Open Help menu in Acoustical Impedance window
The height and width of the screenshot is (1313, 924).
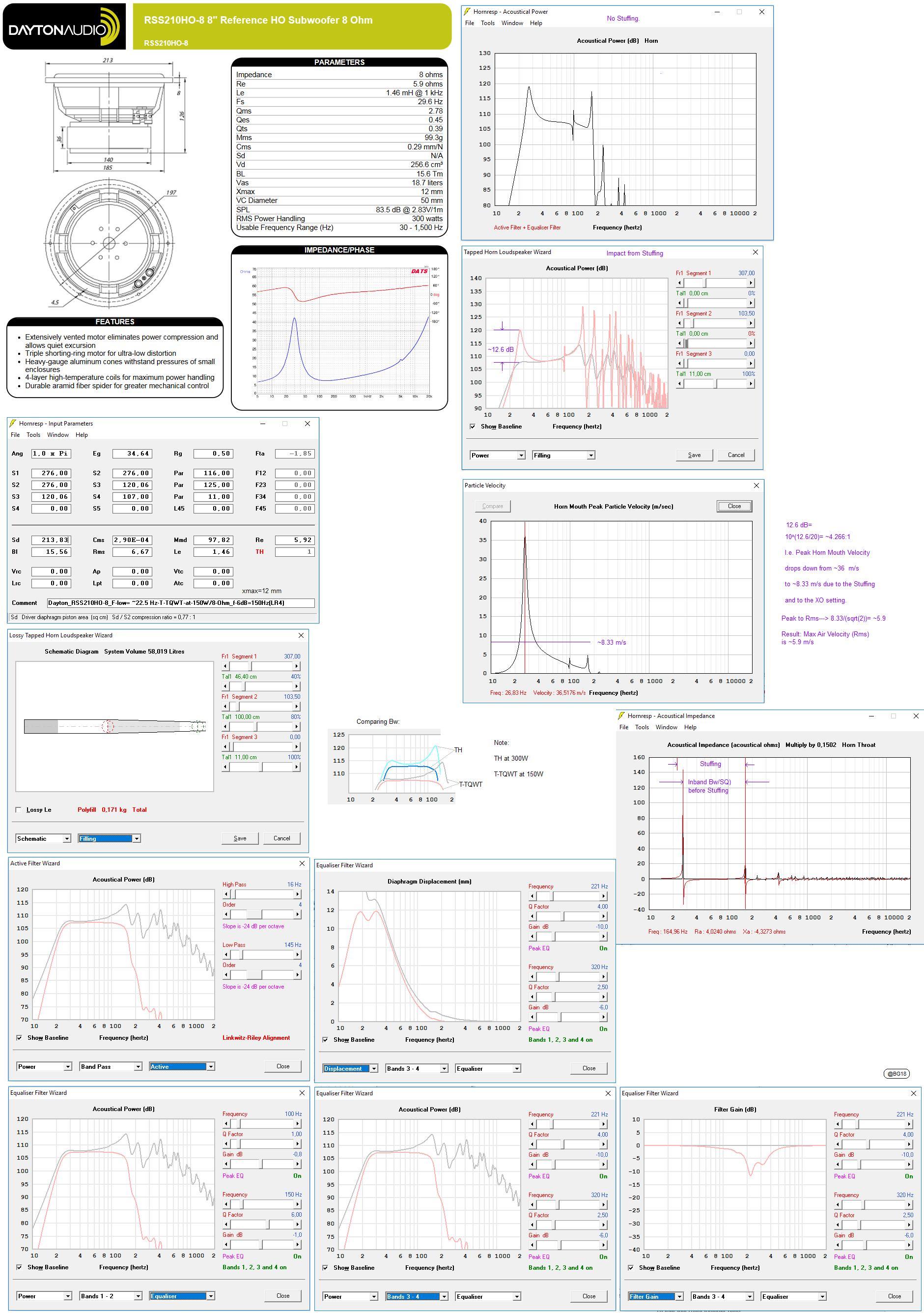(690, 727)
